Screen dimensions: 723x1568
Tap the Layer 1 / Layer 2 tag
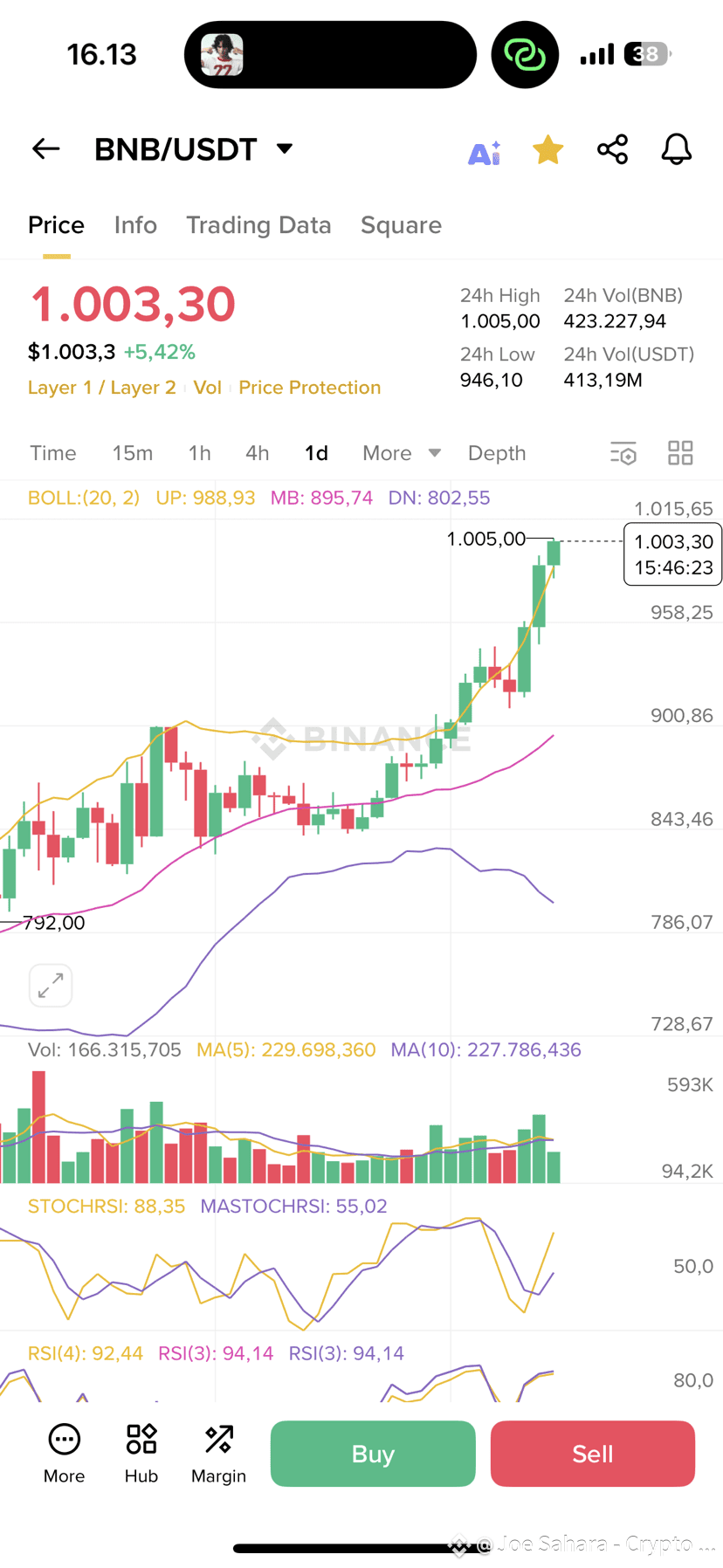(101, 388)
